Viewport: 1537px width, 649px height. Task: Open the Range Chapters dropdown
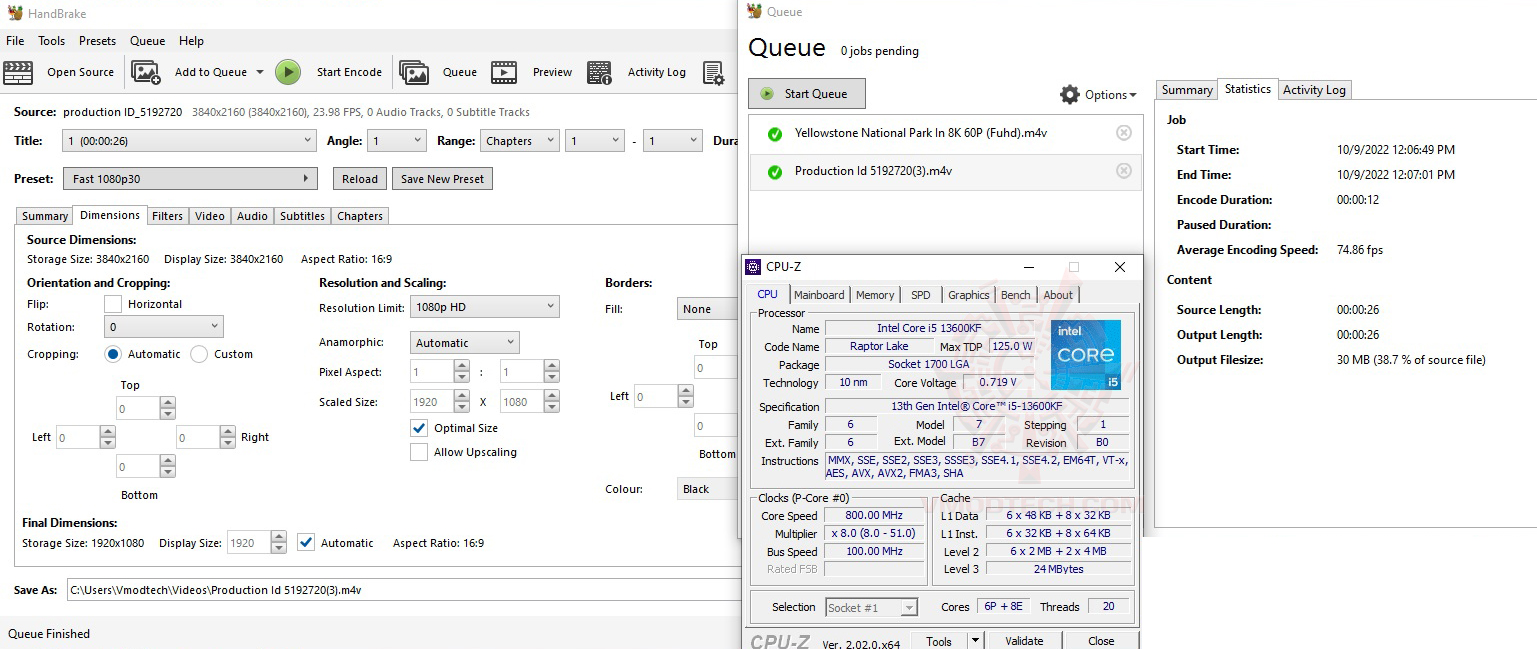(519, 141)
